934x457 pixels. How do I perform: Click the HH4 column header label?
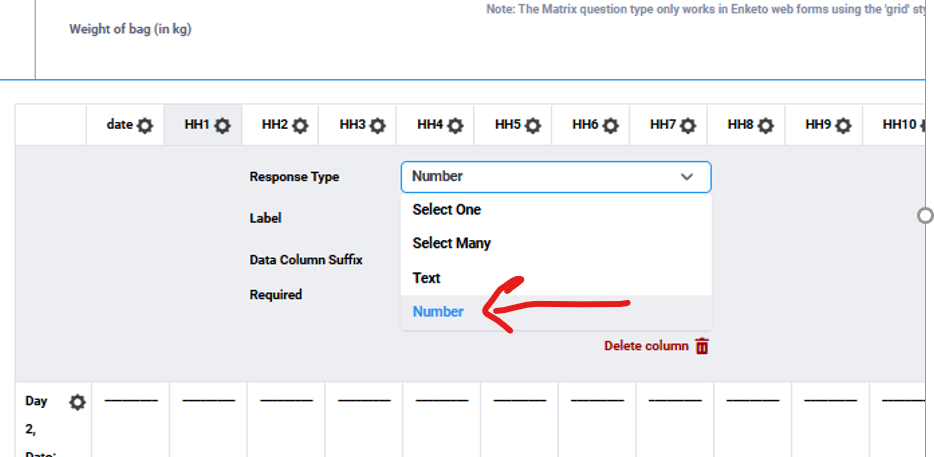click(430, 125)
